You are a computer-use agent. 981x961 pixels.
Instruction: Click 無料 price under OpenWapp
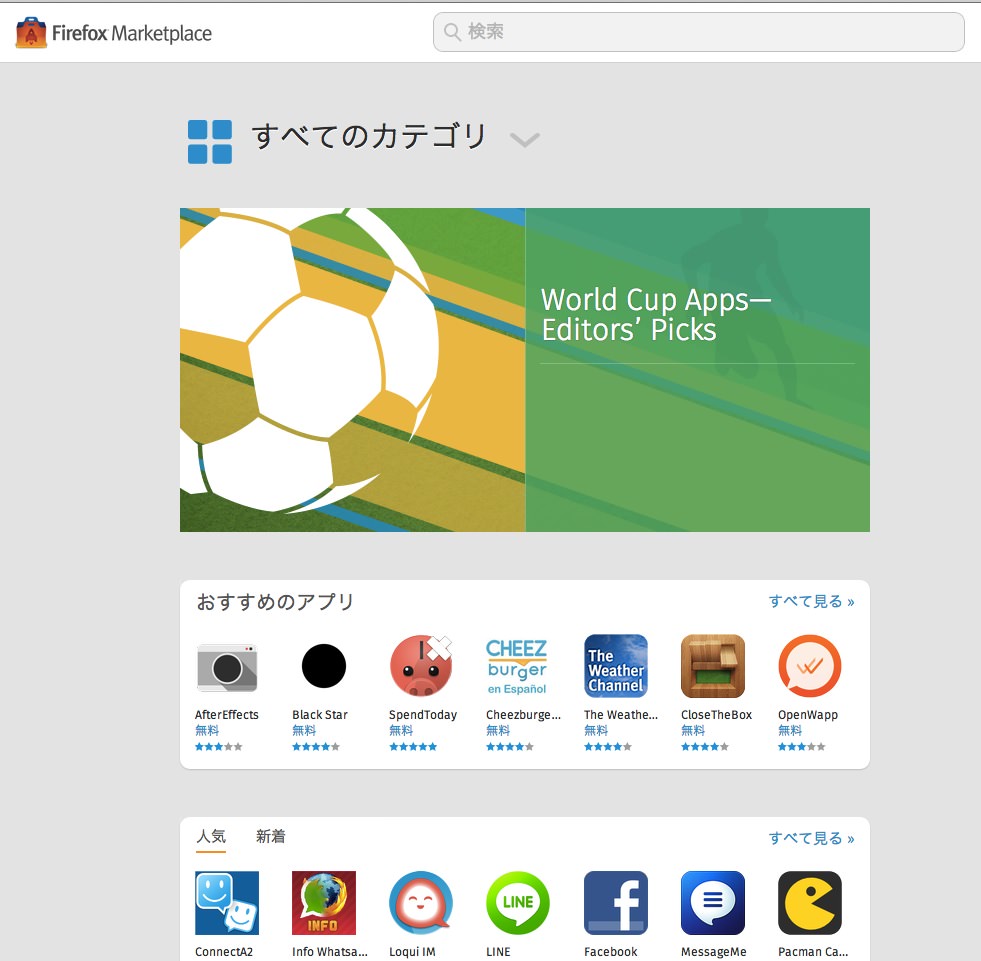[790, 730]
